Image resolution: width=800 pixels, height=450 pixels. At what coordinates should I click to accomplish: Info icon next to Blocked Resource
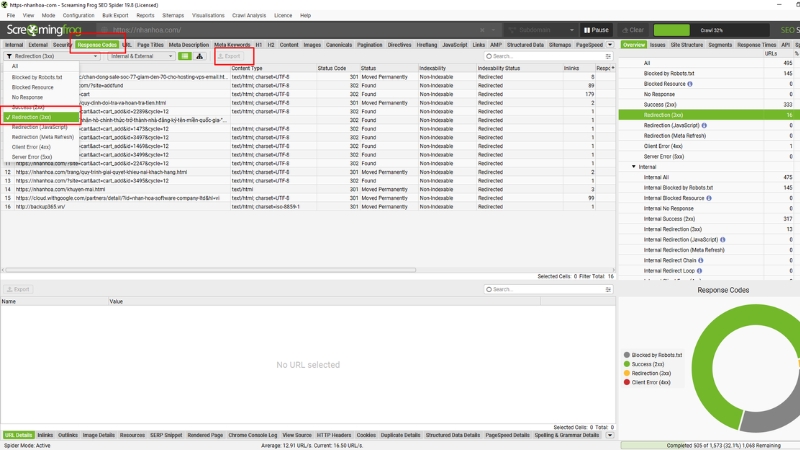click(690, 84)
